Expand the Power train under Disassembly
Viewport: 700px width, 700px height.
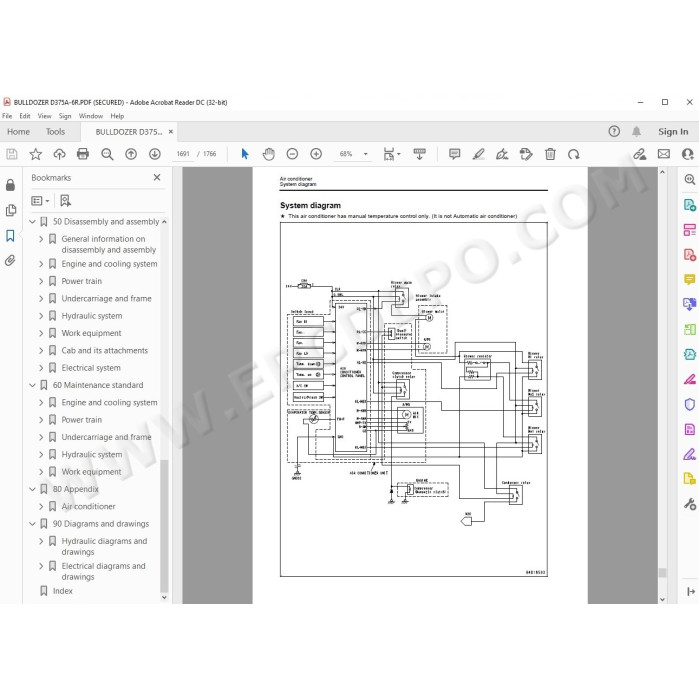(x=41, y=281)
